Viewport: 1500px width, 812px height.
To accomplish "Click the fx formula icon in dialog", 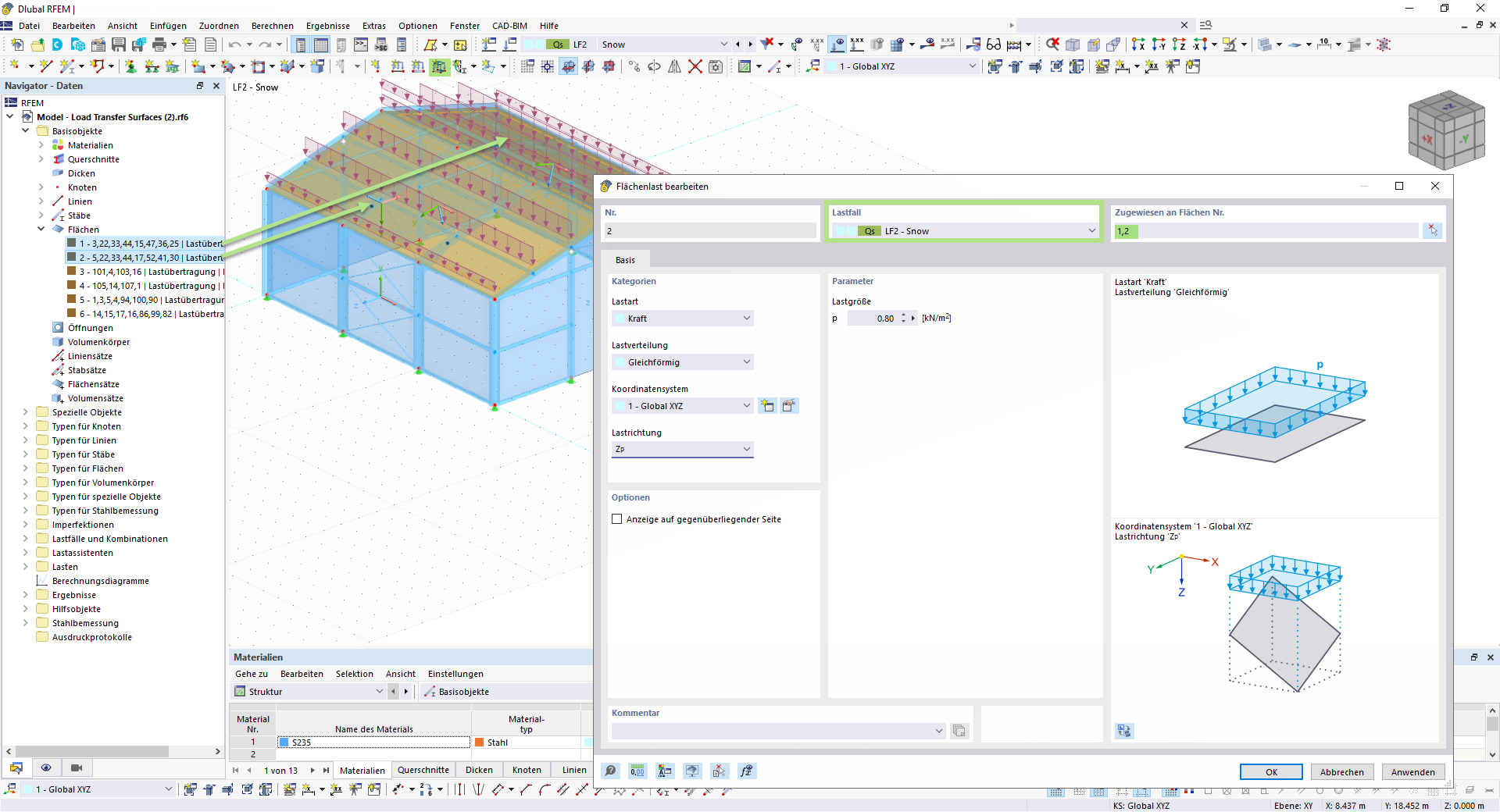I will click(746, 771).
